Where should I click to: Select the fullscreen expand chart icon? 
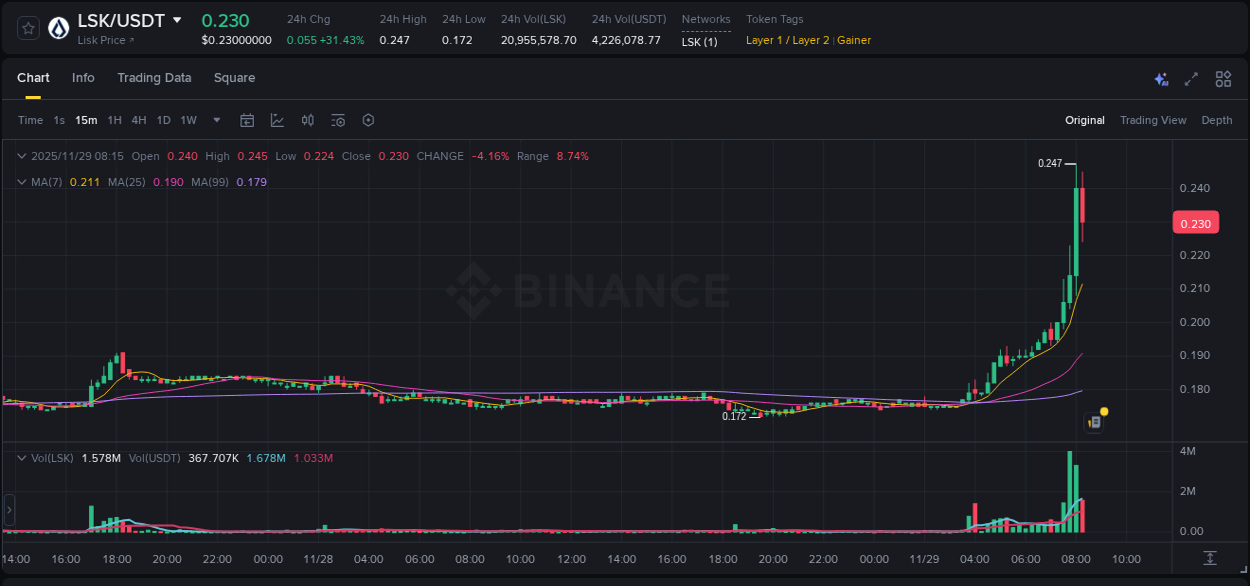(x=1190, y=78)
